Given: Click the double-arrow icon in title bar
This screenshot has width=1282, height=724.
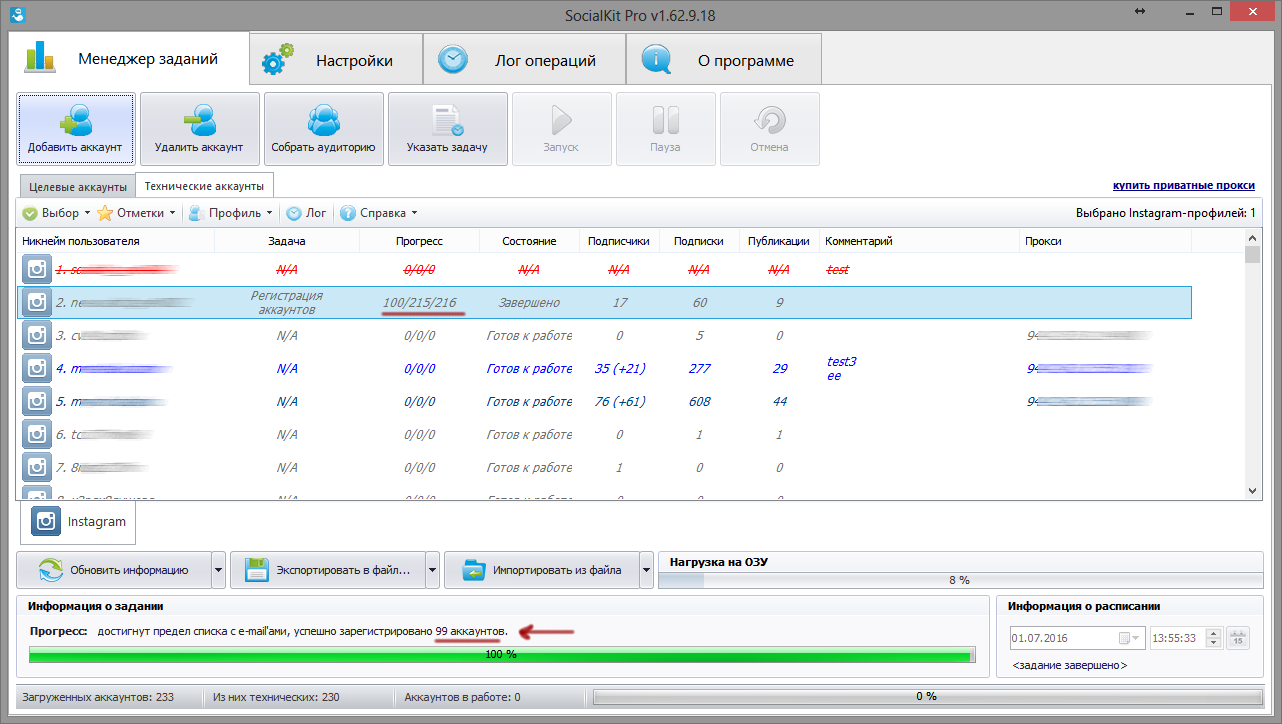Looking at the screenshot, I should (x=1140, y=11).
